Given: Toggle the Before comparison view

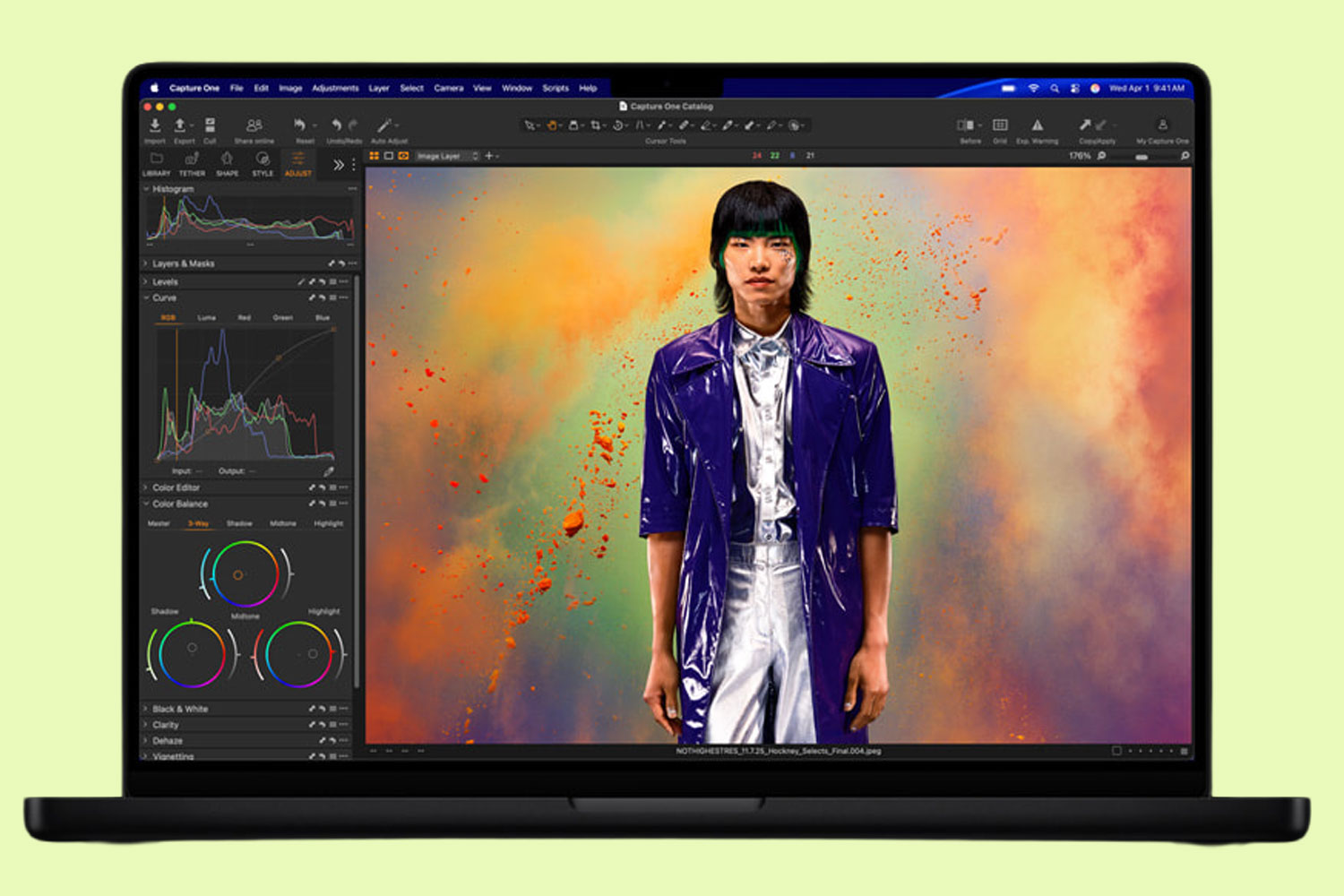Looking at the screenshot, I should tap(966, 126).
